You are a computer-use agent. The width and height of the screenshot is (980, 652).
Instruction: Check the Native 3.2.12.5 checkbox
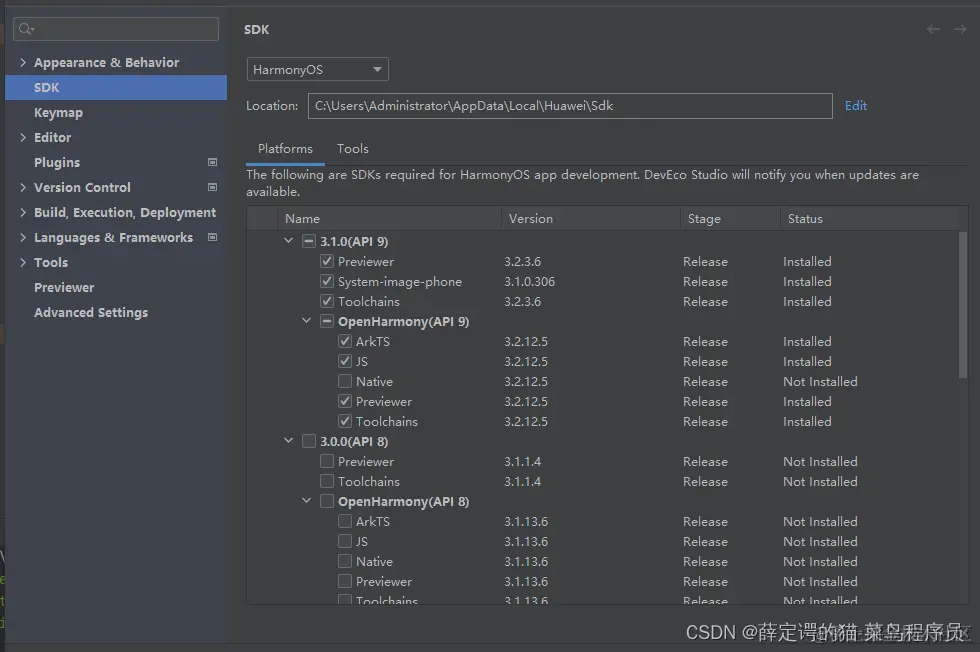click(345, 381)
